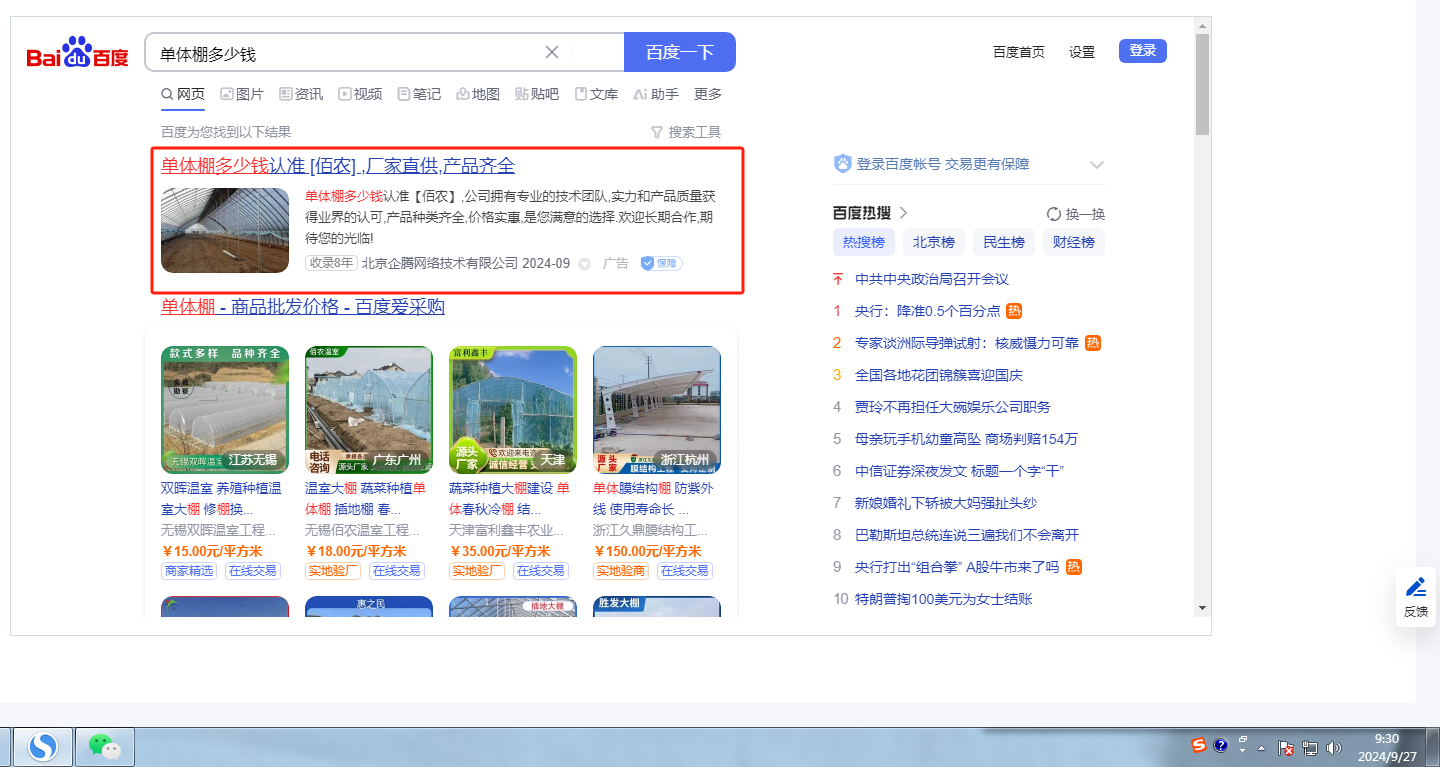Image resolution: width=1440 pixels, height=767 pixels.
Task: Click the Baidu logo
Action: pos(78,52)
